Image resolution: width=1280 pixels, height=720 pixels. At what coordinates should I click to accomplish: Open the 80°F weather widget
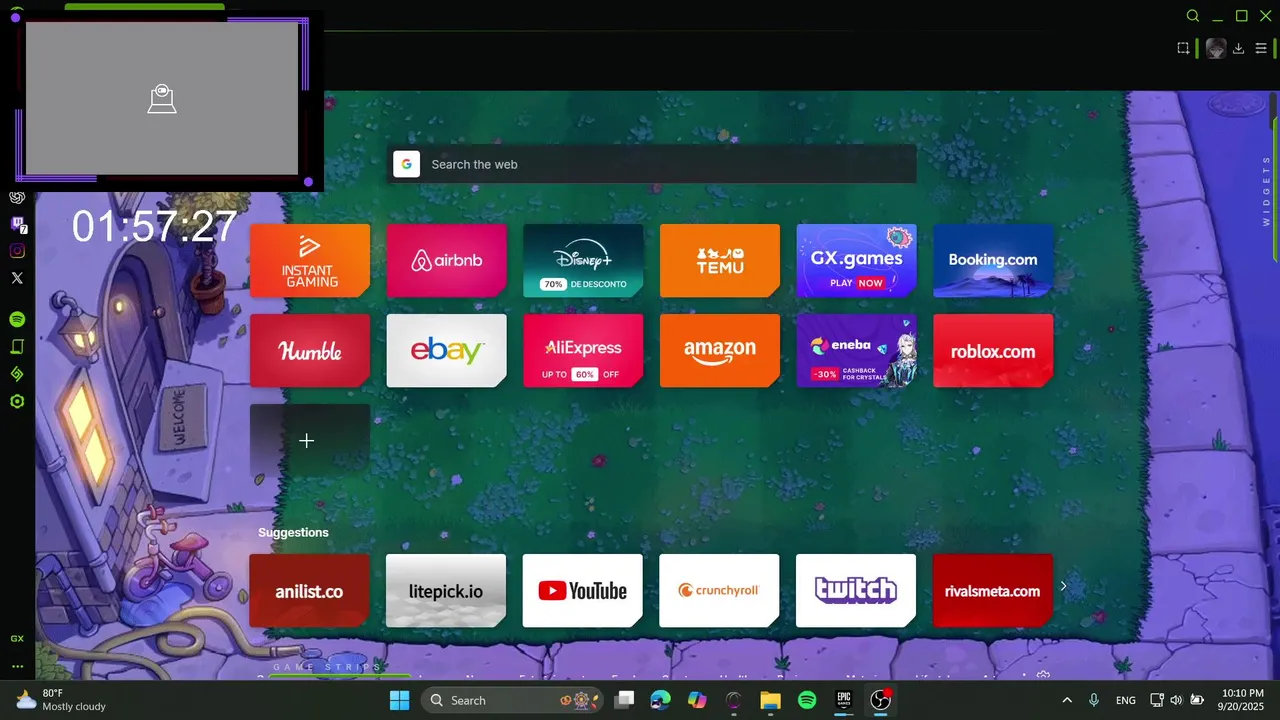coord(61,700)
